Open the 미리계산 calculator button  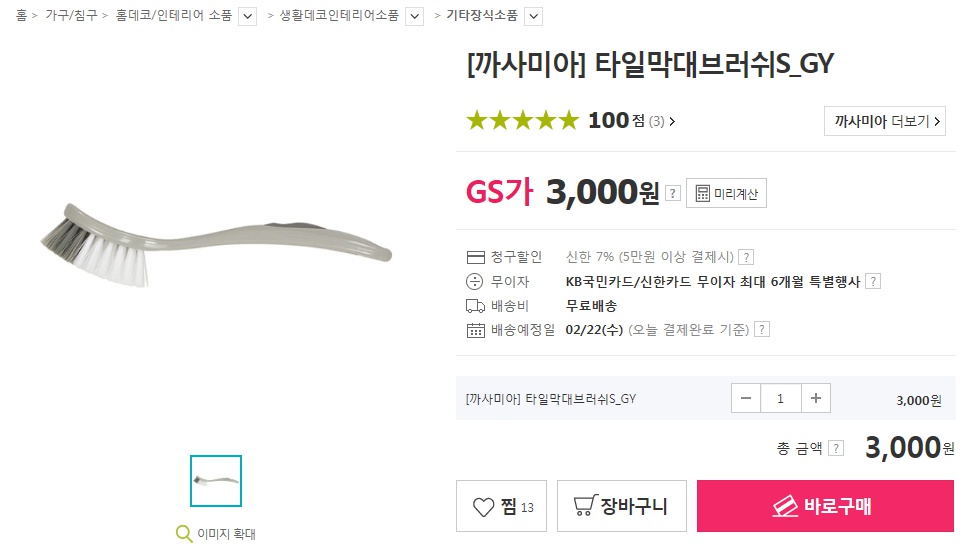pyautogui.click(x=726, y=193)
